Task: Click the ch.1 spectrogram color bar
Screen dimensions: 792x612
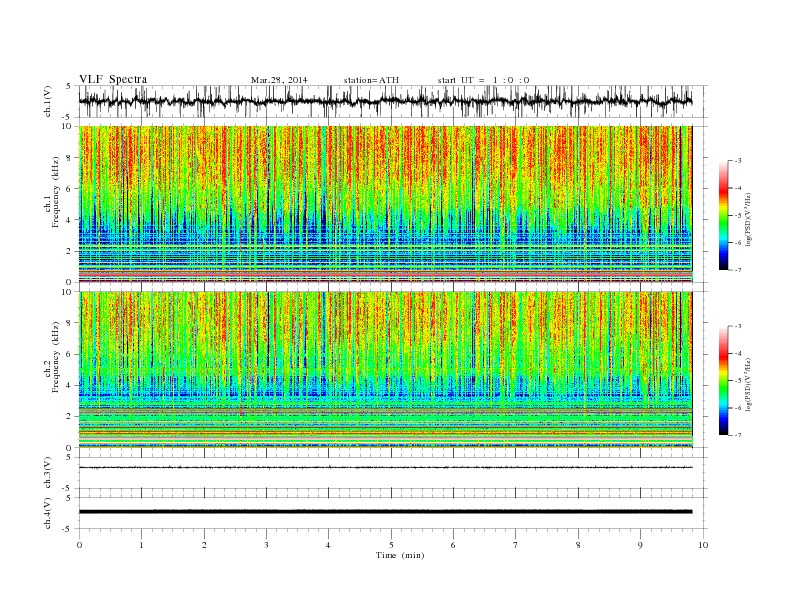Action: click(723, 216)
